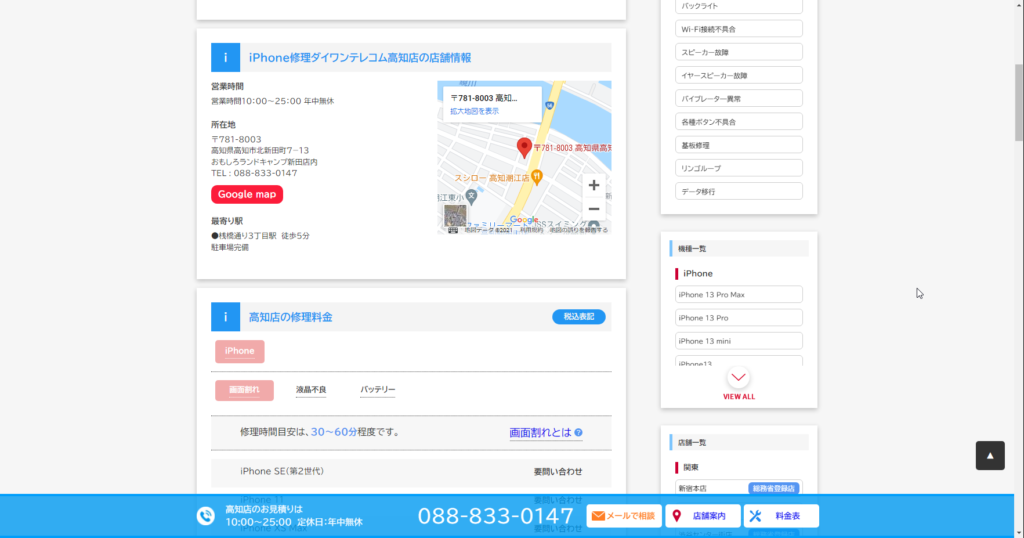The image size is (1024, 538).
Task: Select the iPhone device tab
Action: click(240, 351)
